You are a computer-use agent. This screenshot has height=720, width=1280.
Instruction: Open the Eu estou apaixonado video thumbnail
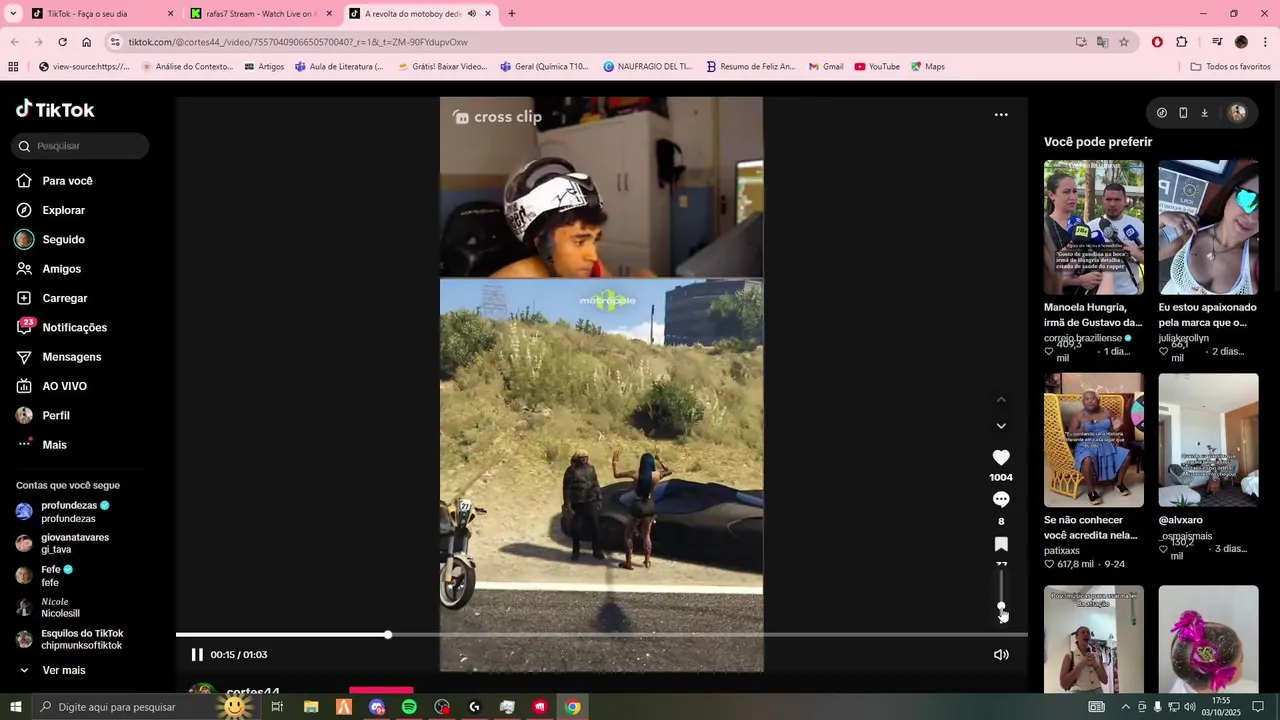[1208, 227]
